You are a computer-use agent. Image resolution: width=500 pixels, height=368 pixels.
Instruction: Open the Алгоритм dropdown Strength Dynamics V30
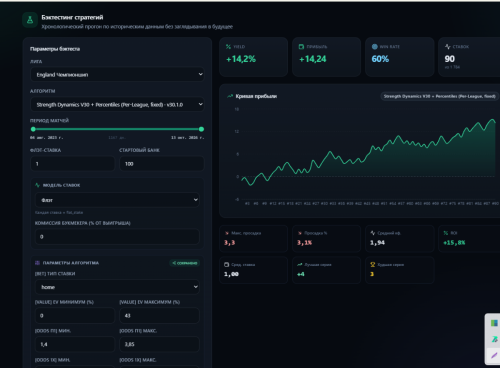pos(117,104)
